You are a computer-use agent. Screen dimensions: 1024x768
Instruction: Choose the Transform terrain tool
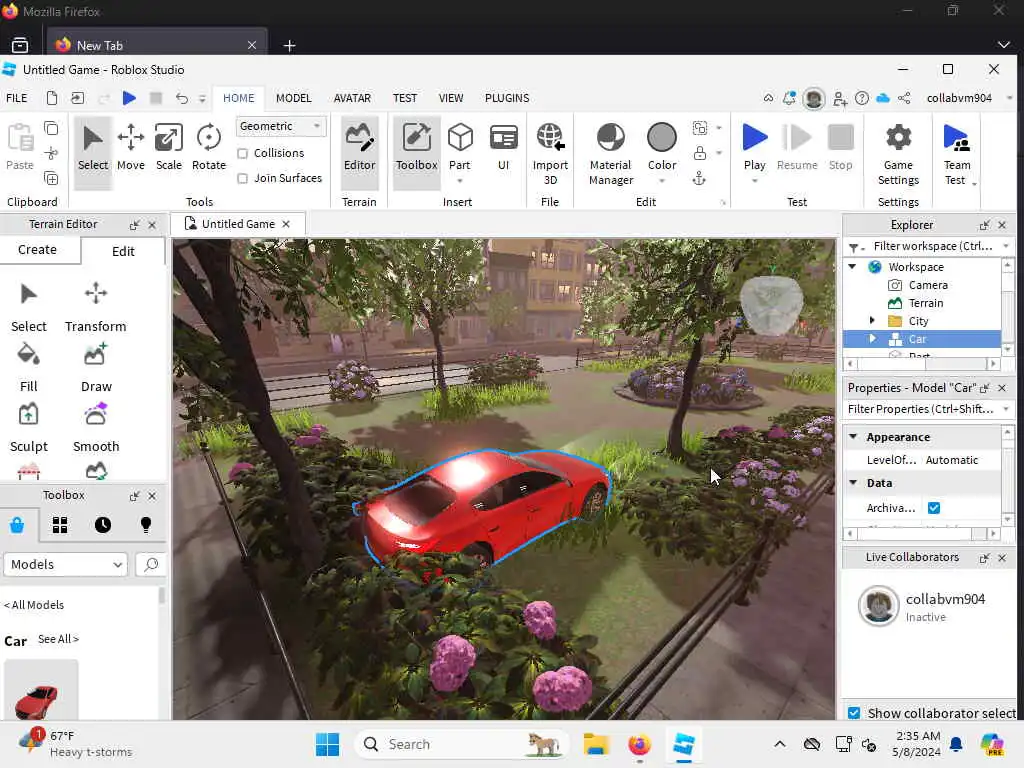point(95,308)
